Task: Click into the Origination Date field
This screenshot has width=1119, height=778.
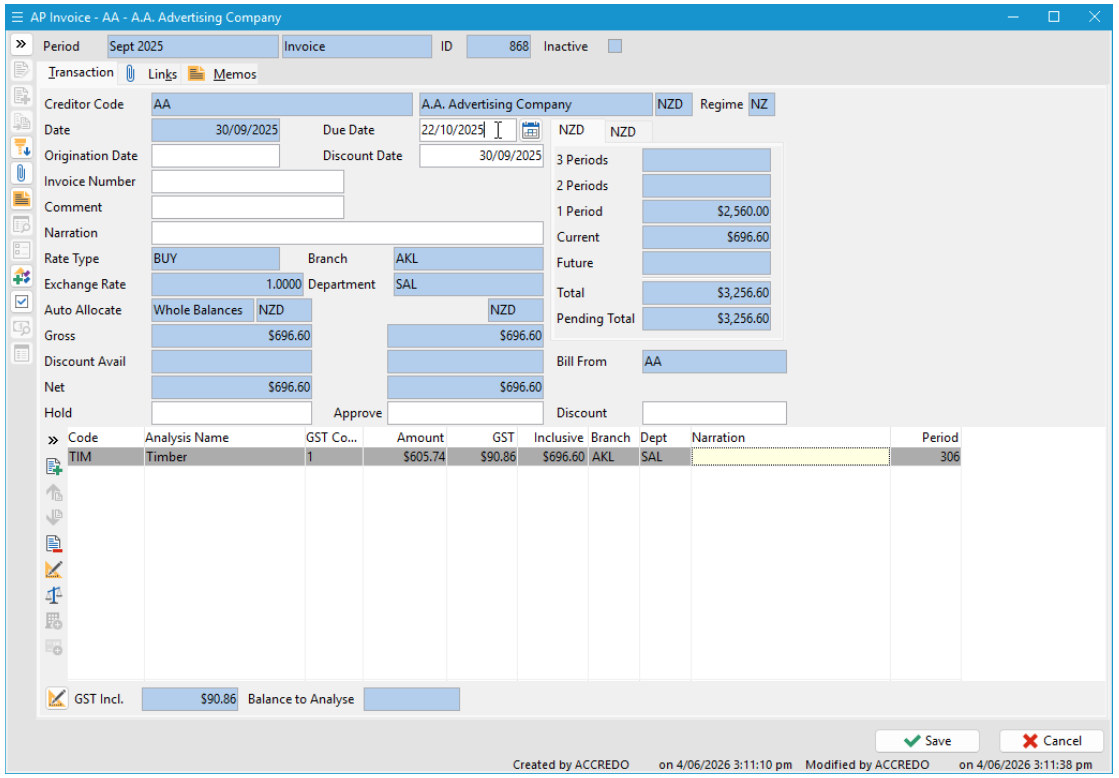Action: tap(215, 156)
